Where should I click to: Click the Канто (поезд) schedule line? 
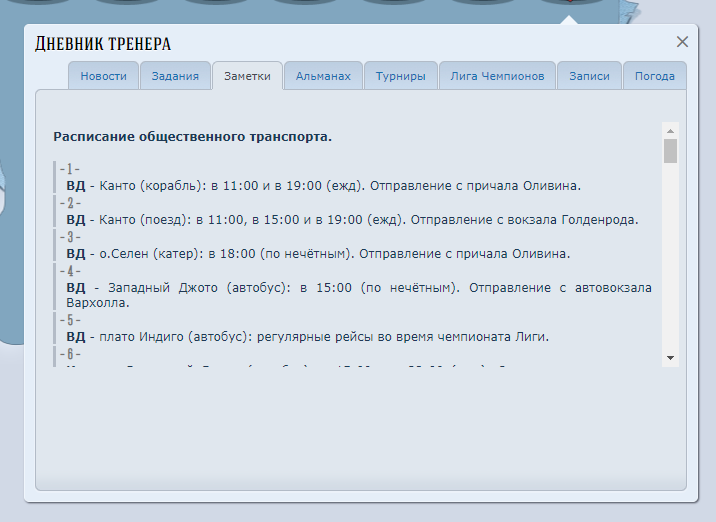[x=352, y=220]
